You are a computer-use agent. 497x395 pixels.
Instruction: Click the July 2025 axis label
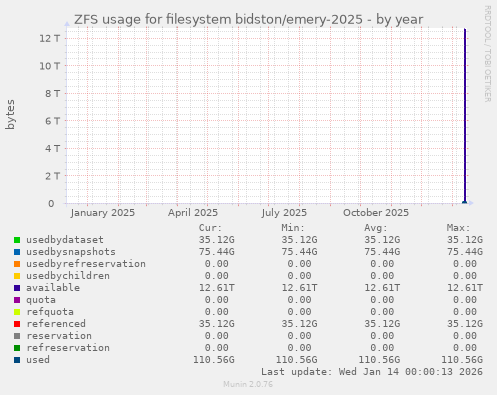click(284, 213)
